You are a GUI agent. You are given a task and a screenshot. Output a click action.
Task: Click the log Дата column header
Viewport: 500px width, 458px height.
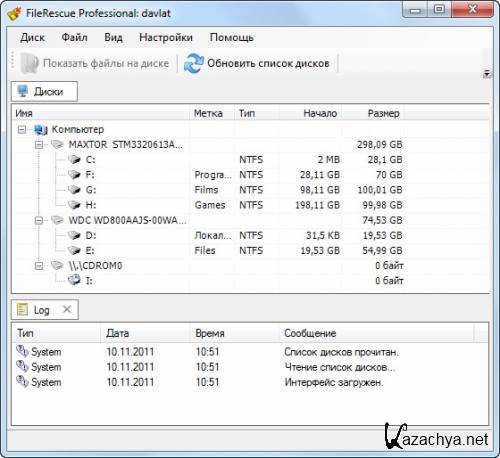click(145, 333)
